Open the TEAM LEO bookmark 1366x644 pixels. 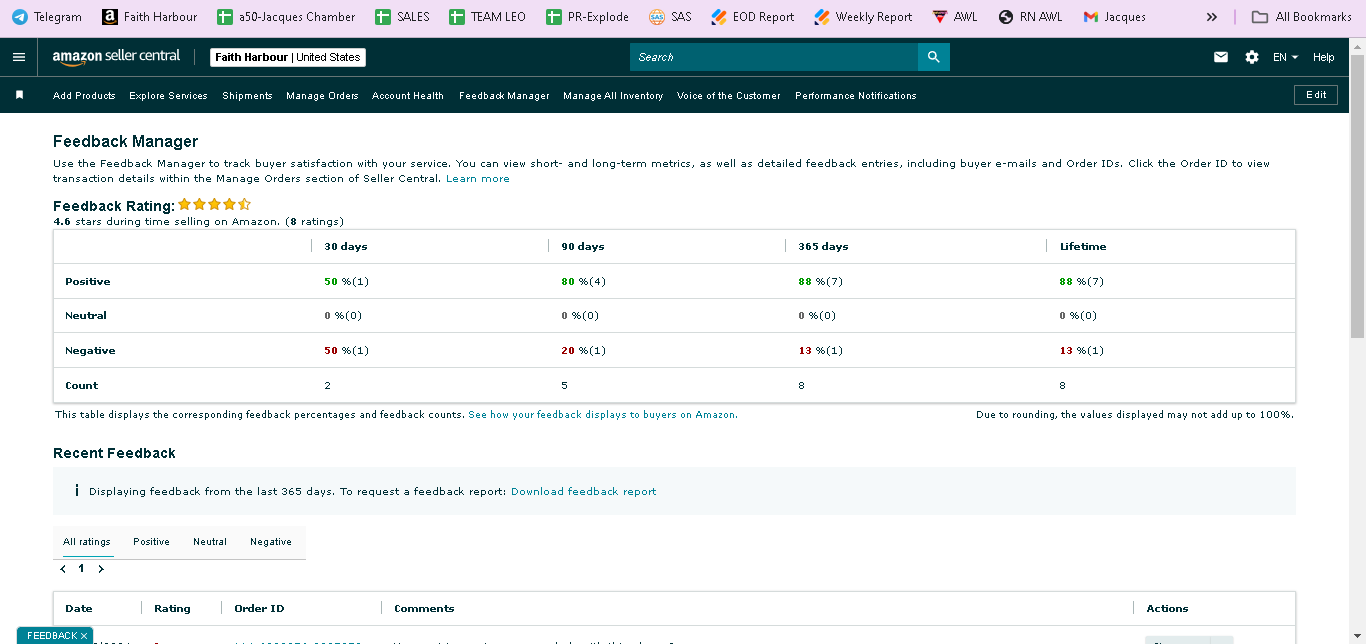487,17
